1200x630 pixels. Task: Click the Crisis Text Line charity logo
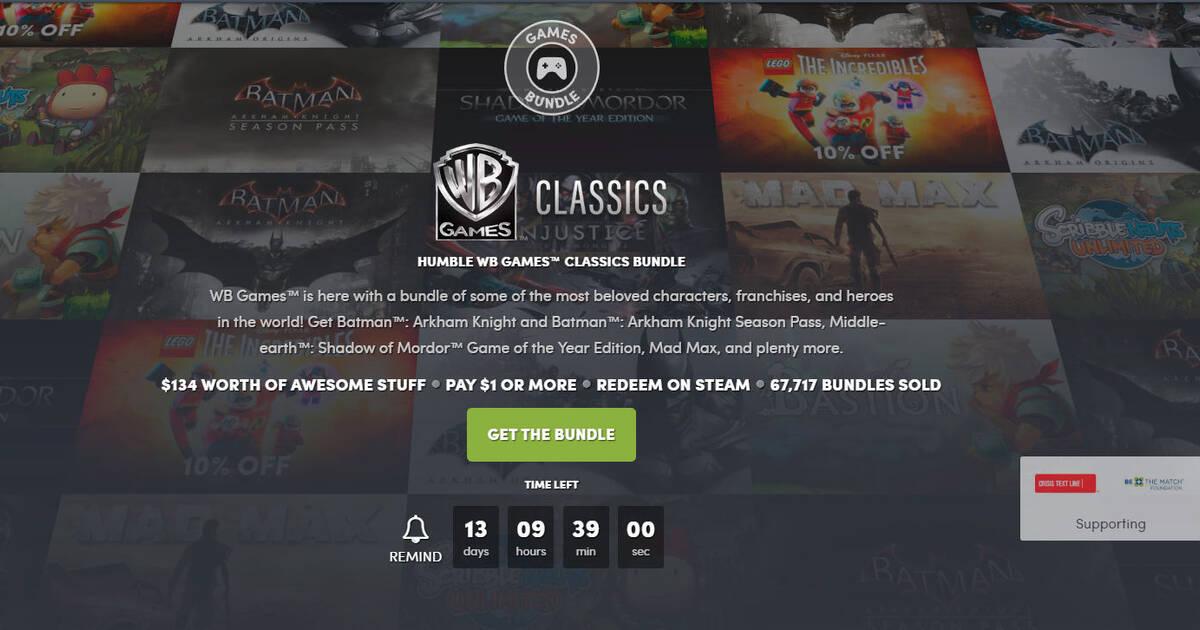[x=1065, y=484]
